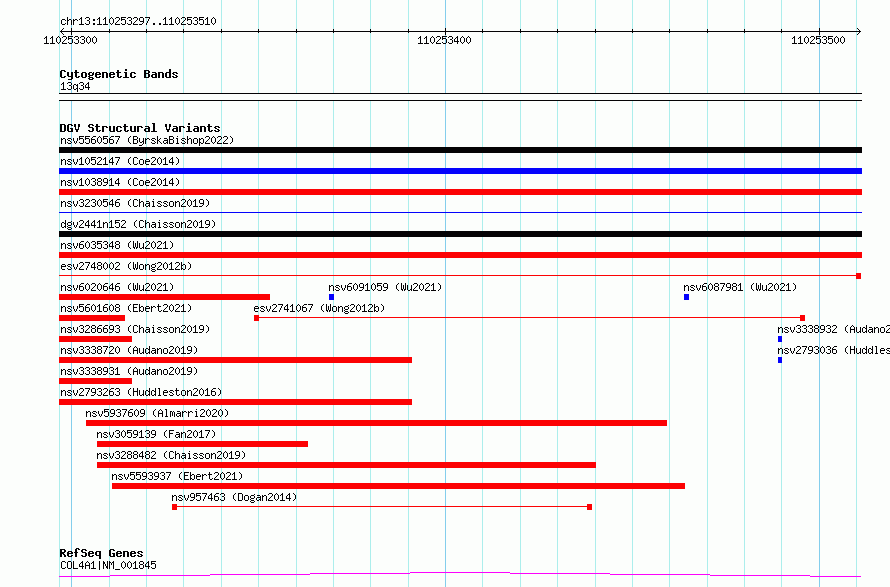This screenshot has height=587, width=890.
Task: Click the nsv6091059 (Wu2021) label
Action: coord(385,287)
